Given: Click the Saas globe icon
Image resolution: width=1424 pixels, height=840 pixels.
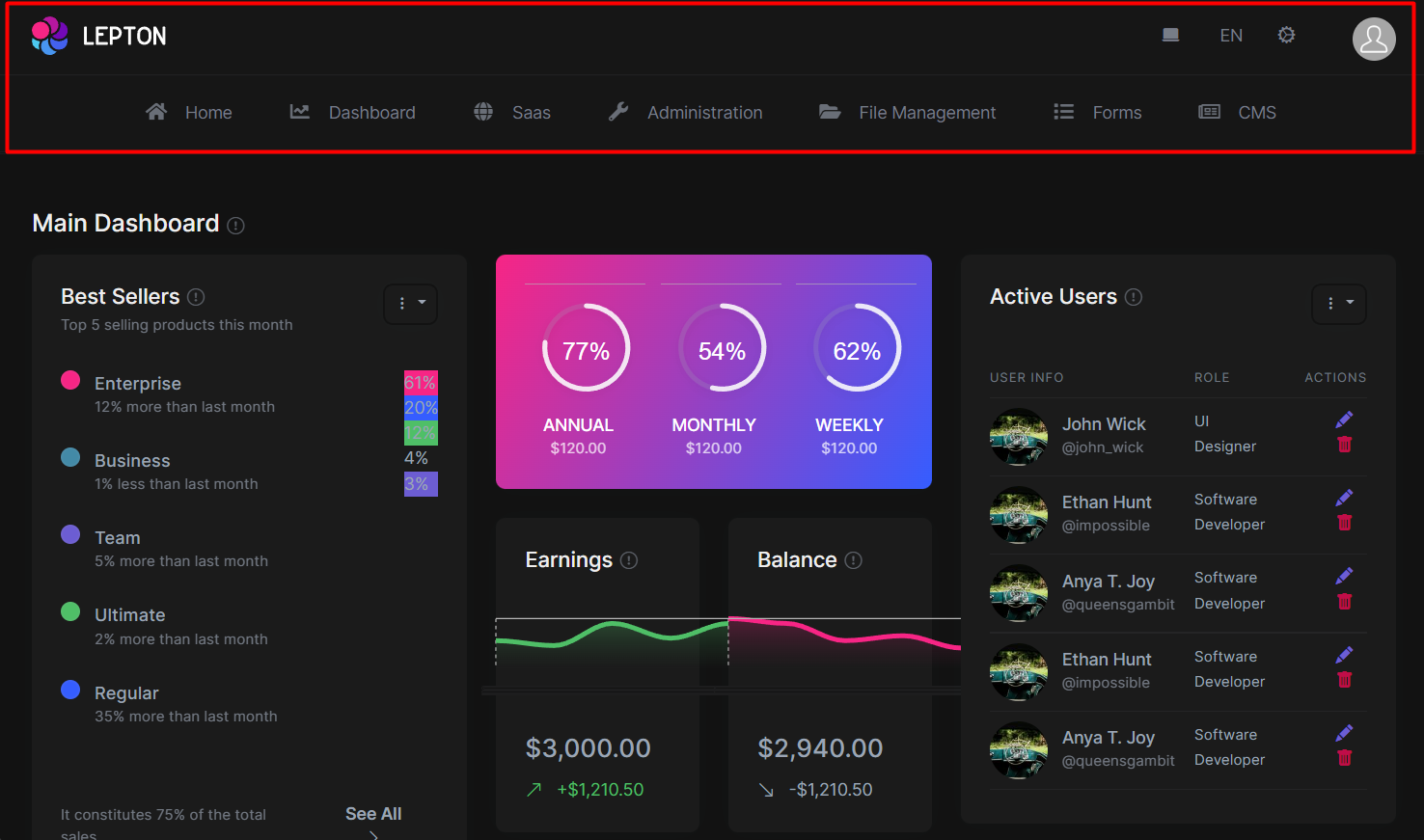Looking at the screenshot, I should tap(483, 112).
